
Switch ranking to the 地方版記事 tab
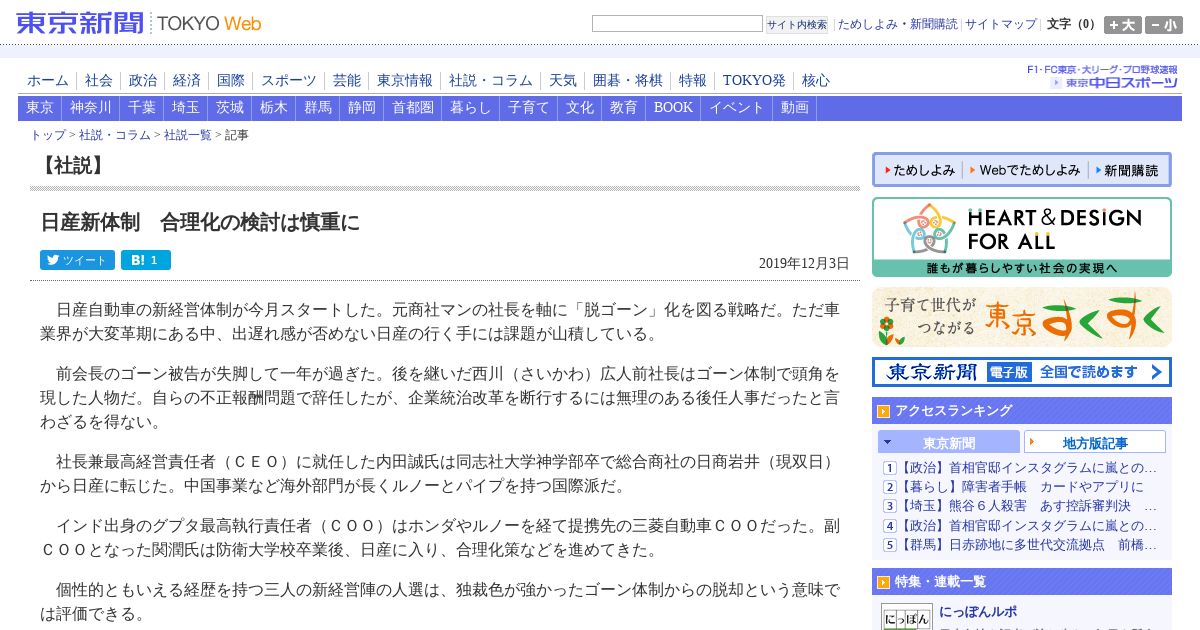pos(1095,442)
